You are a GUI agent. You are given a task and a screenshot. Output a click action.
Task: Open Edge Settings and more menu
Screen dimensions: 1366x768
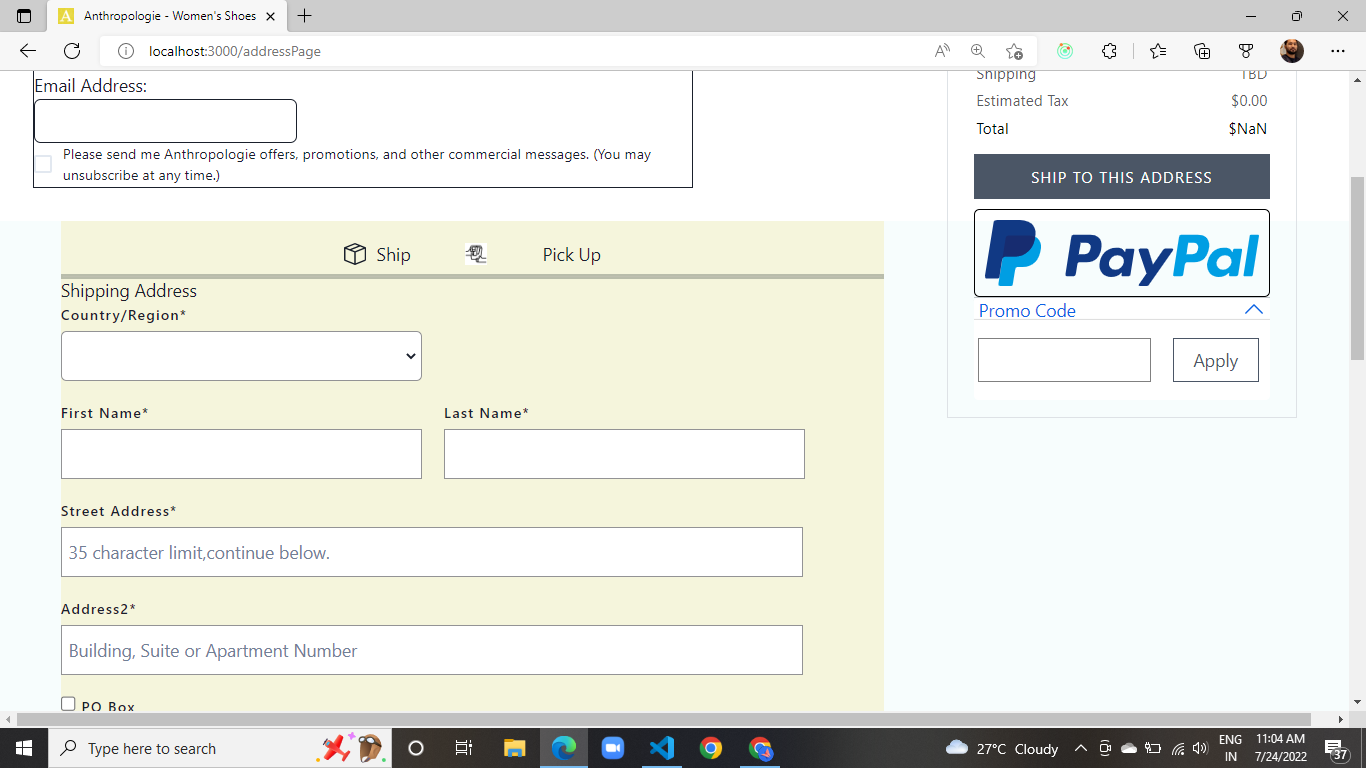coord(1338,51)
